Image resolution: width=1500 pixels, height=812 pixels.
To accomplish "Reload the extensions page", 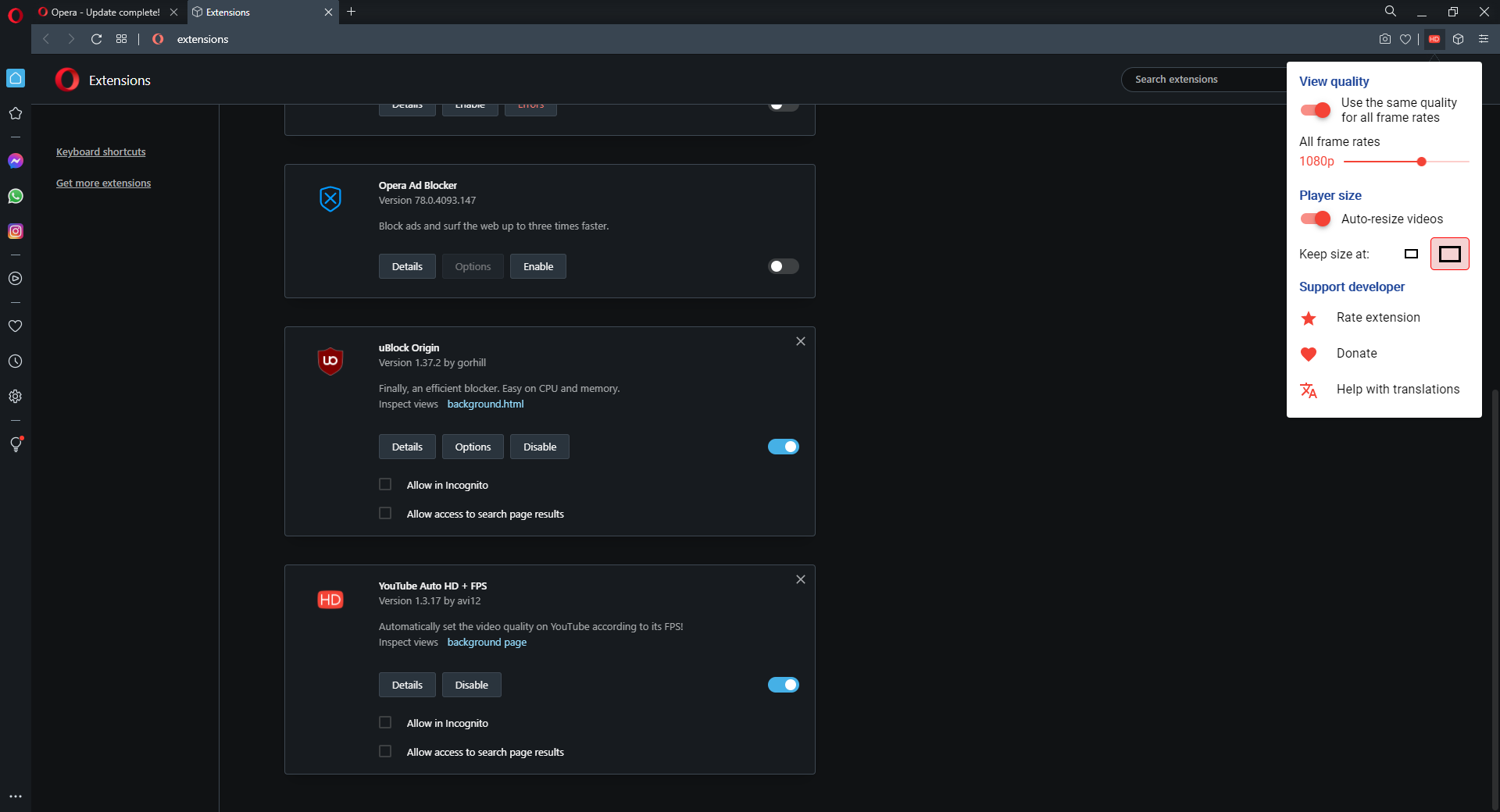I will pyautogui.click(x=97, y=39).
